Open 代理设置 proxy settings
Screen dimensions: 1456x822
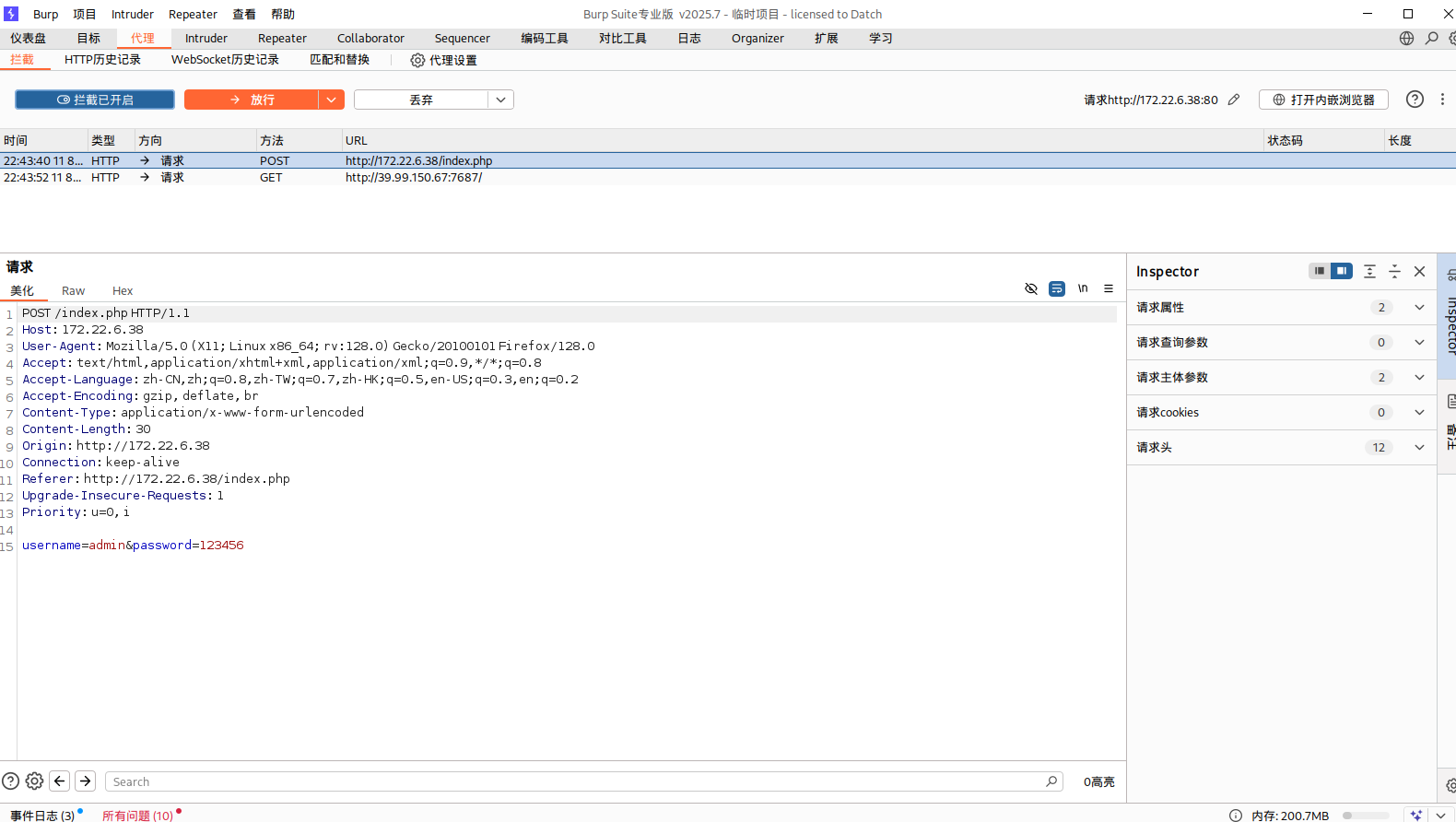pos(443,60)
